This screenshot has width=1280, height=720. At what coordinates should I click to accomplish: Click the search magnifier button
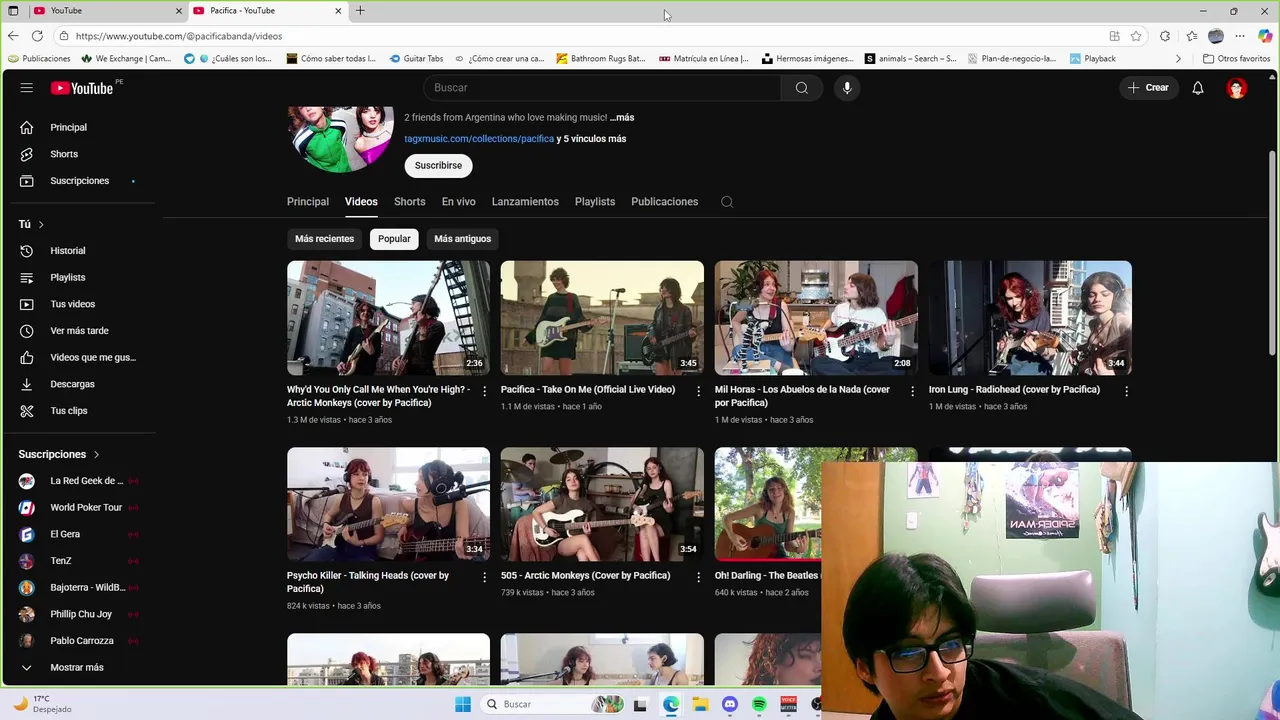[802, 88]
